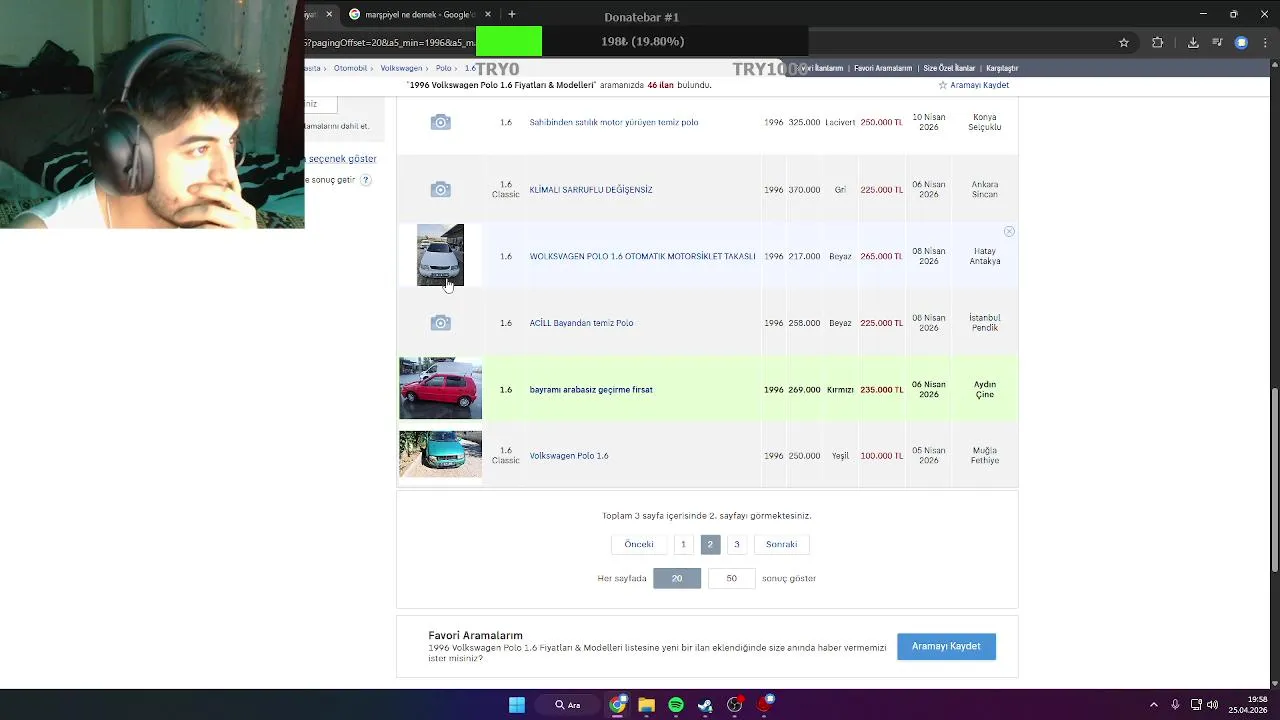Close the 'marşpiyel ne demek' Google tab

coord(488,14)
